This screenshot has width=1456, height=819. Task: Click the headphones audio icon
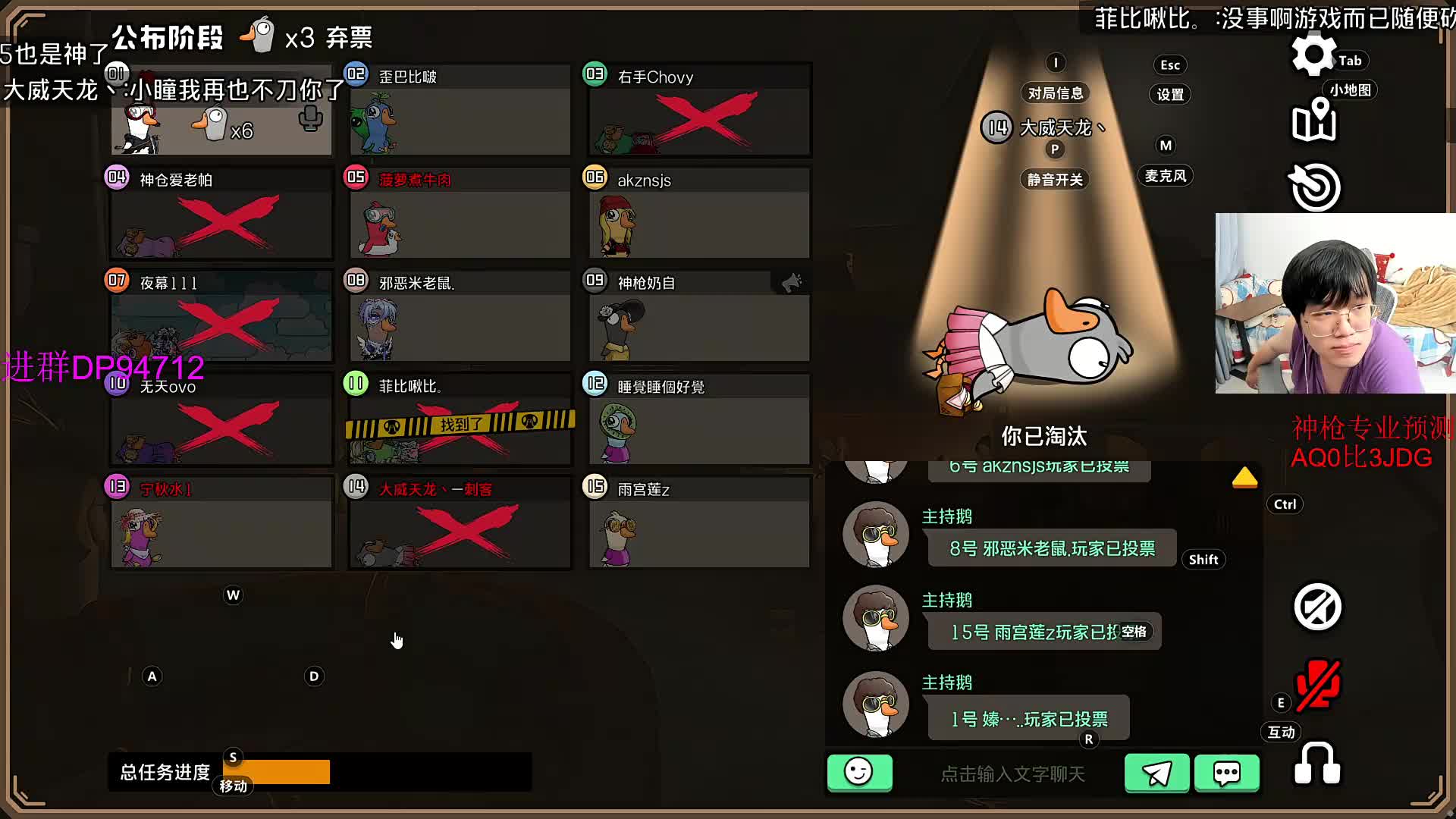[1317, 764]
